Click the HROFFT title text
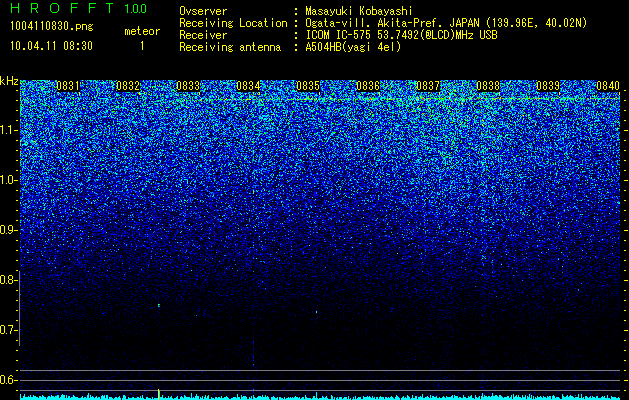This screenshot has width=629, height=400. coord(62,8)
